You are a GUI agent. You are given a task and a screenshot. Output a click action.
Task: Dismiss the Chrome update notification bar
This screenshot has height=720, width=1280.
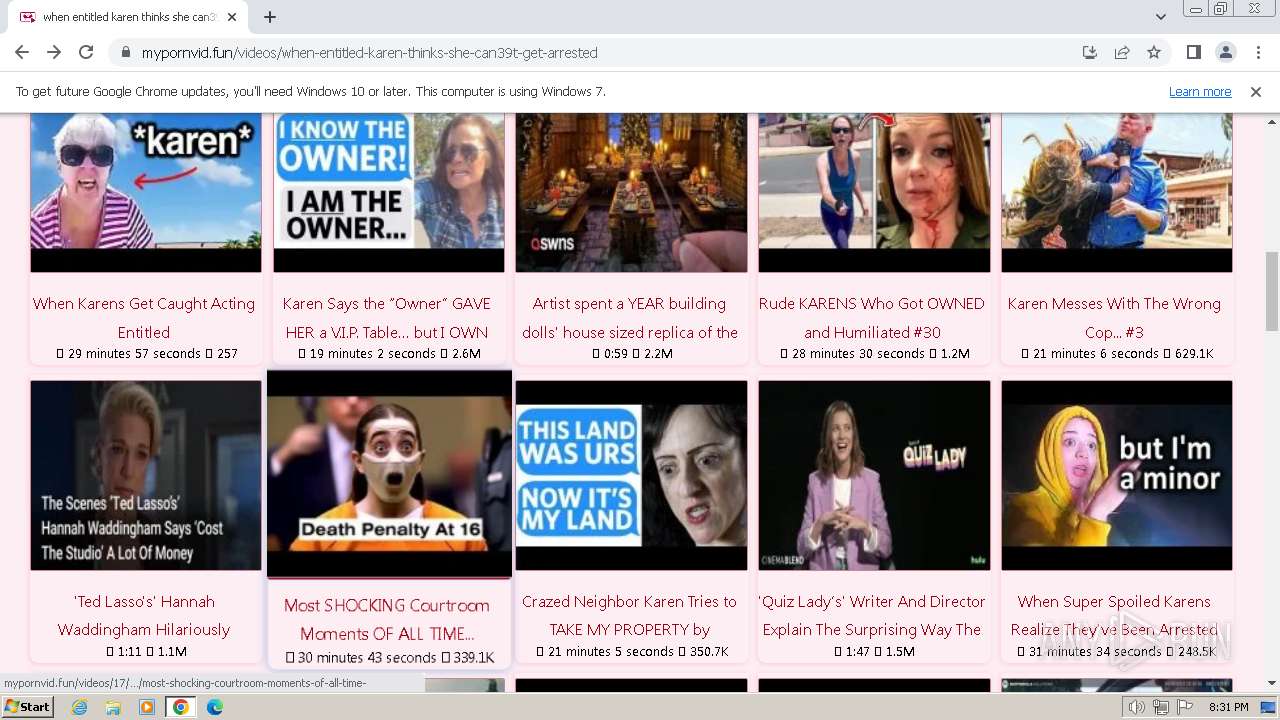1256,92
